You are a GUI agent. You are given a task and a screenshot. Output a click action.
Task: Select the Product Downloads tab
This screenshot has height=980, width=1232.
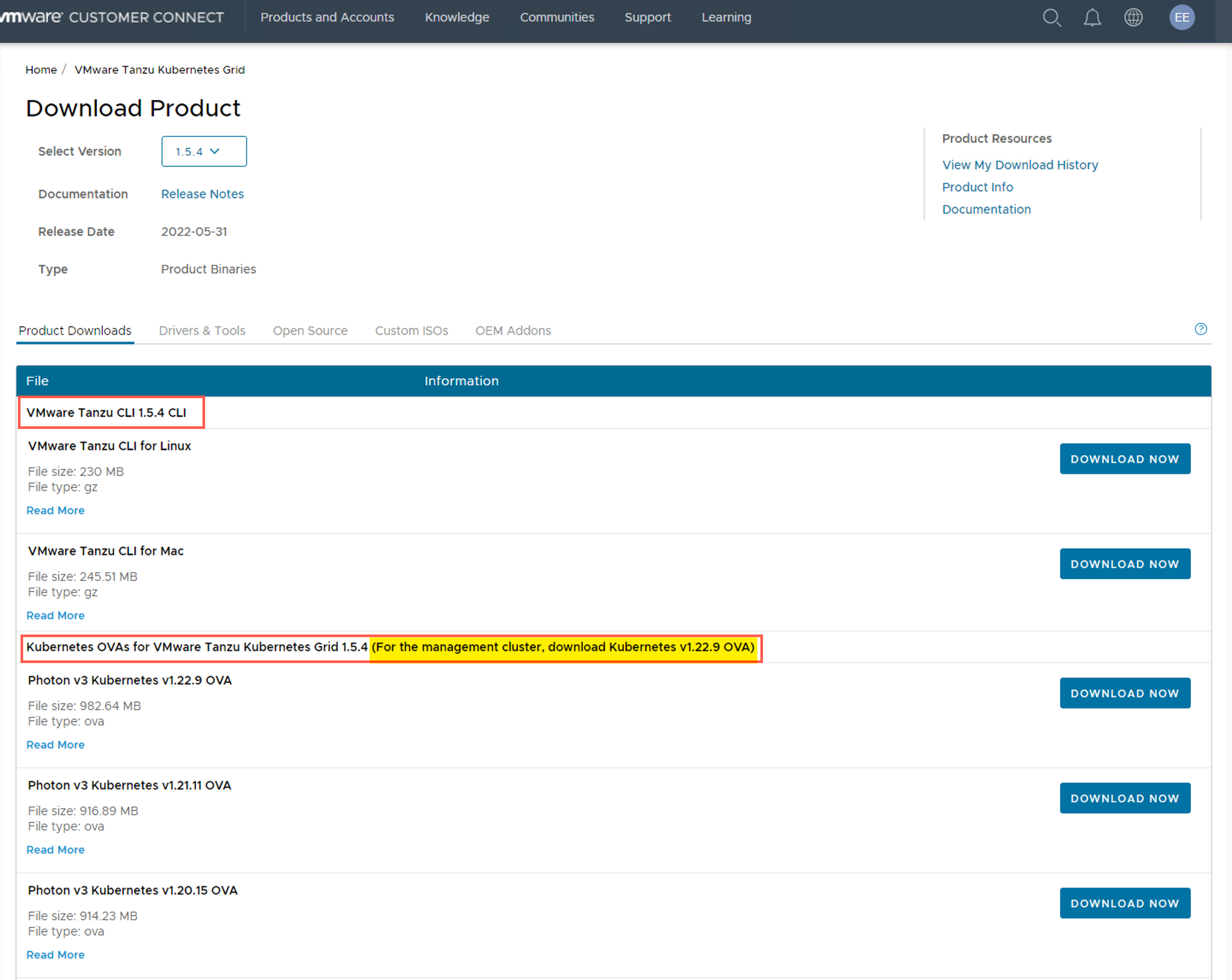point(75,331)
